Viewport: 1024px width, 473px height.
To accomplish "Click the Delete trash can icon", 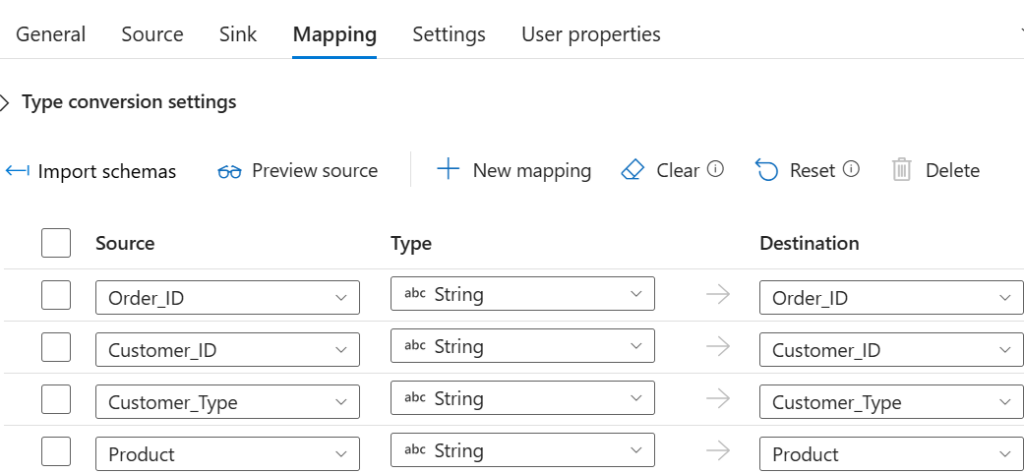I will (902, 170).
